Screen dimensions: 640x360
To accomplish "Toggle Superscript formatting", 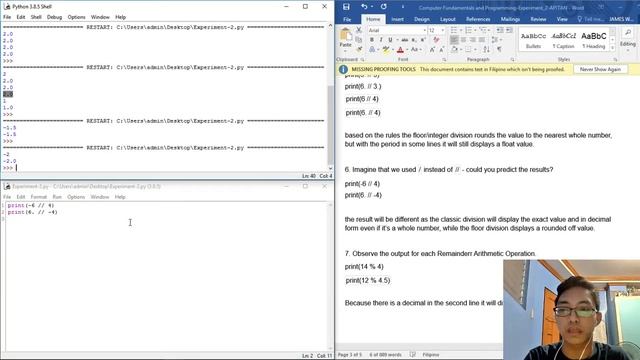I will pos(423,40).
